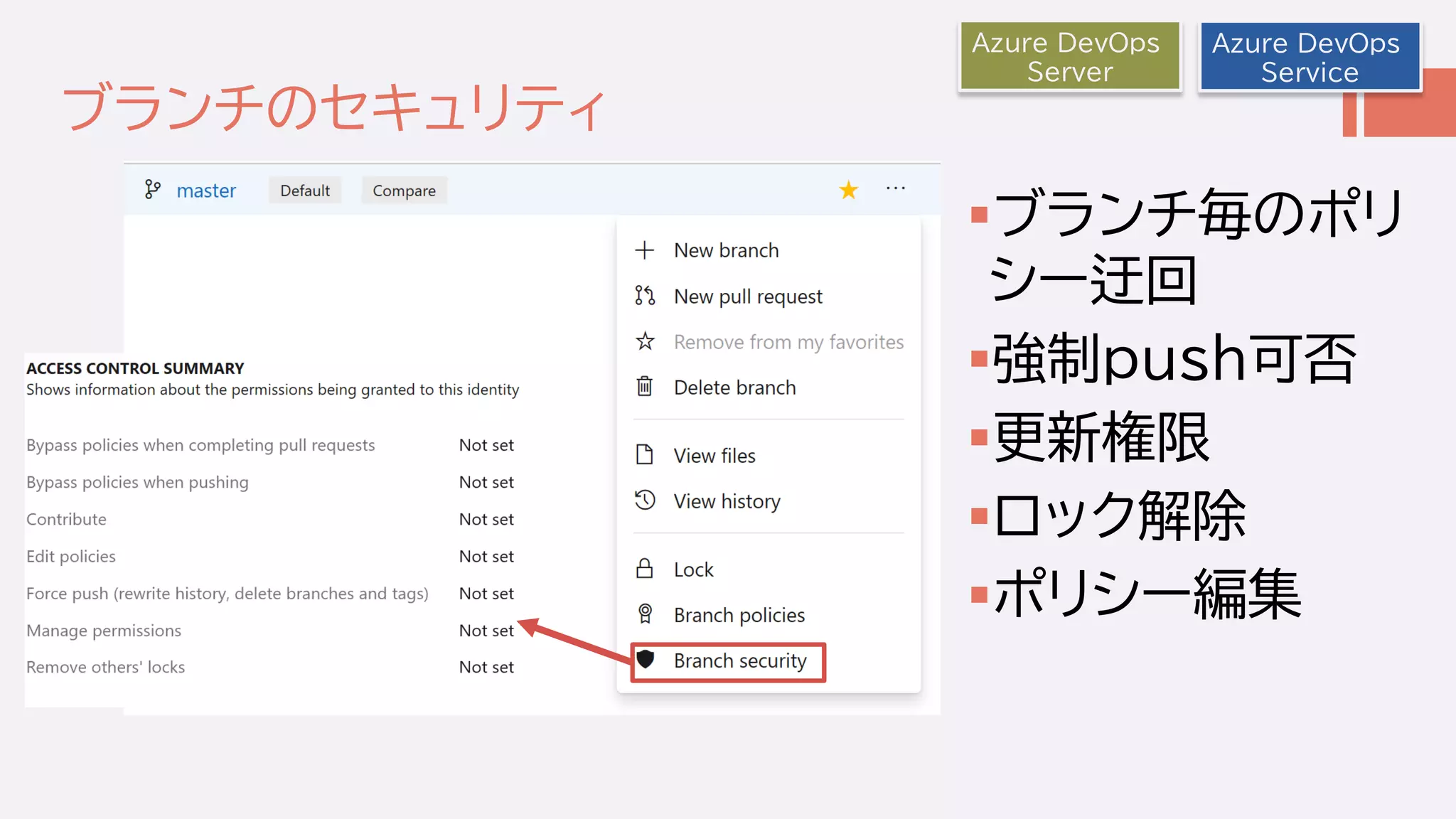
Task: Choose View history
Action: [x=727, y=502]
